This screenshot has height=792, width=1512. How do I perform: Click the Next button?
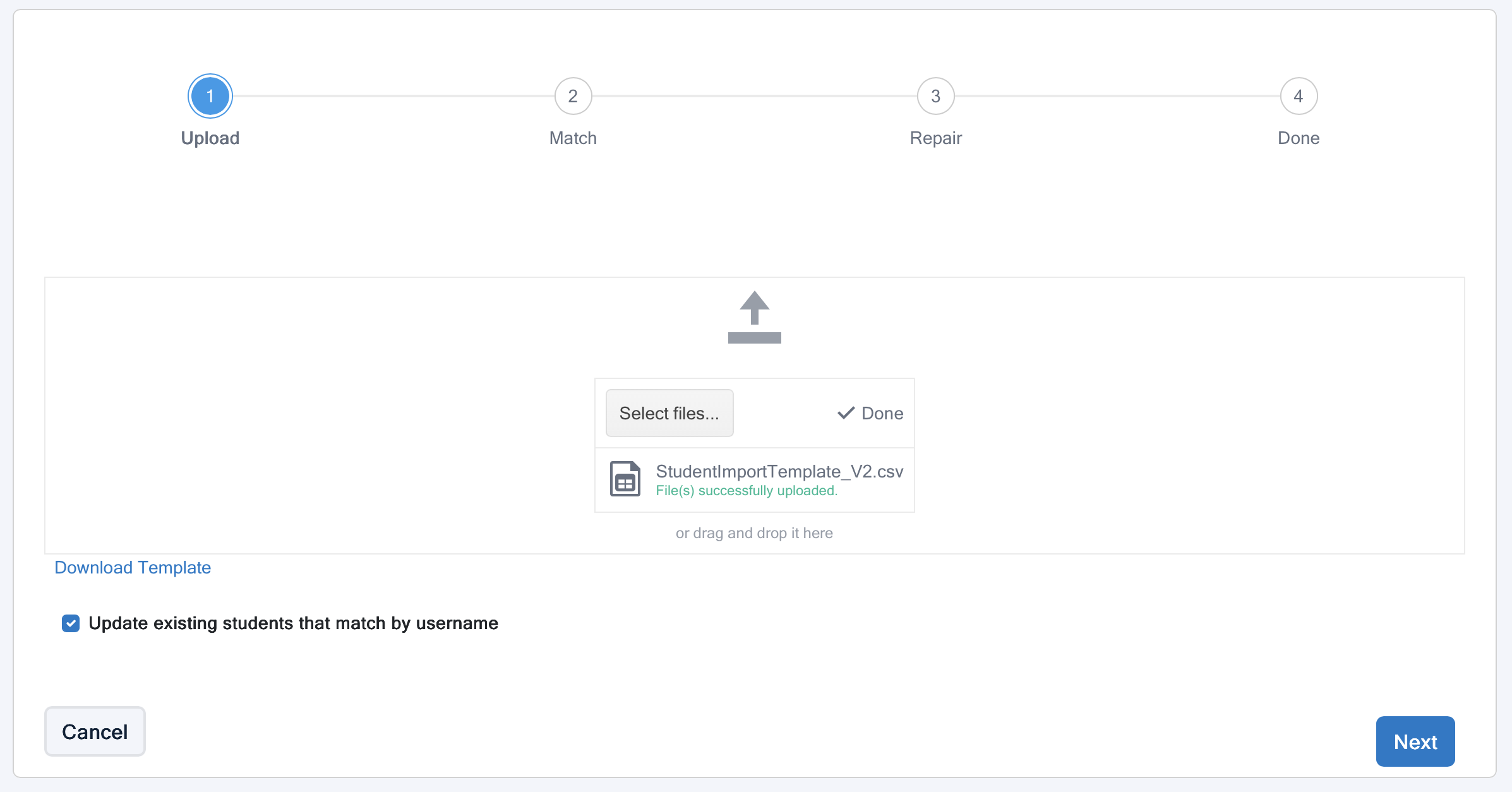pyautogui.click(x=1415, y=741)
